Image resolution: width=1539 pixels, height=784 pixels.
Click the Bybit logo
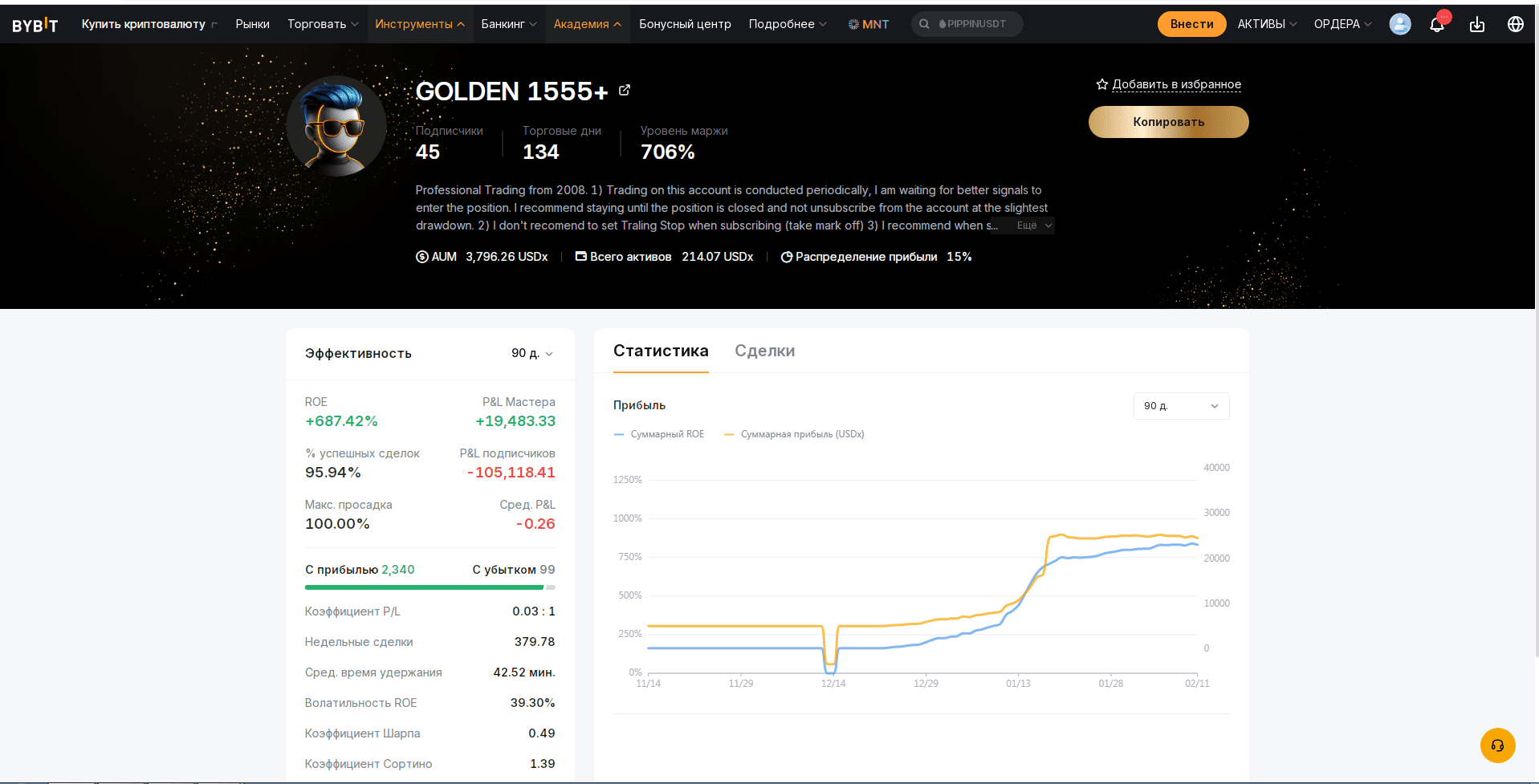(35, 25)
